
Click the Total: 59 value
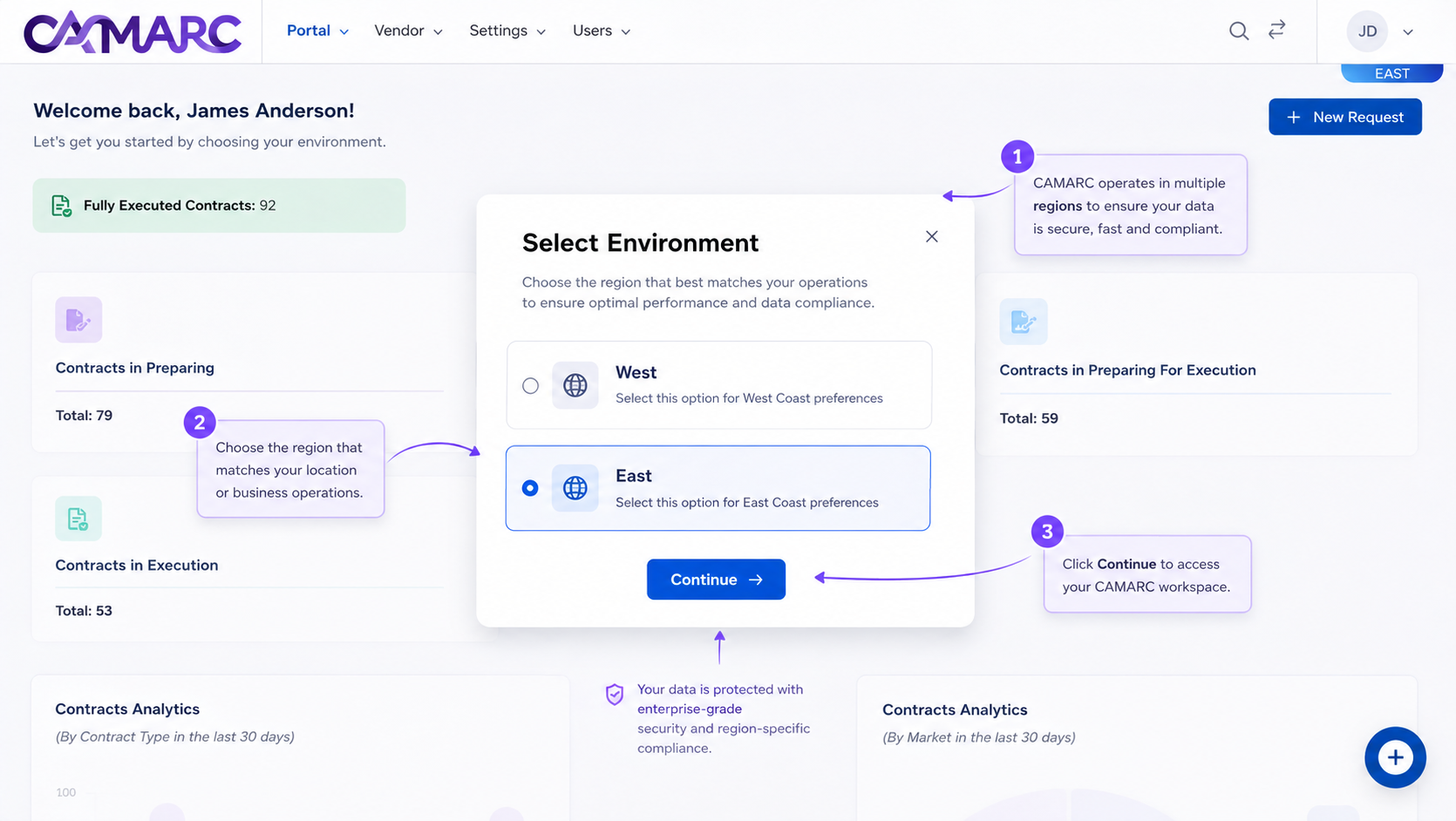[x=1029, y=418]
